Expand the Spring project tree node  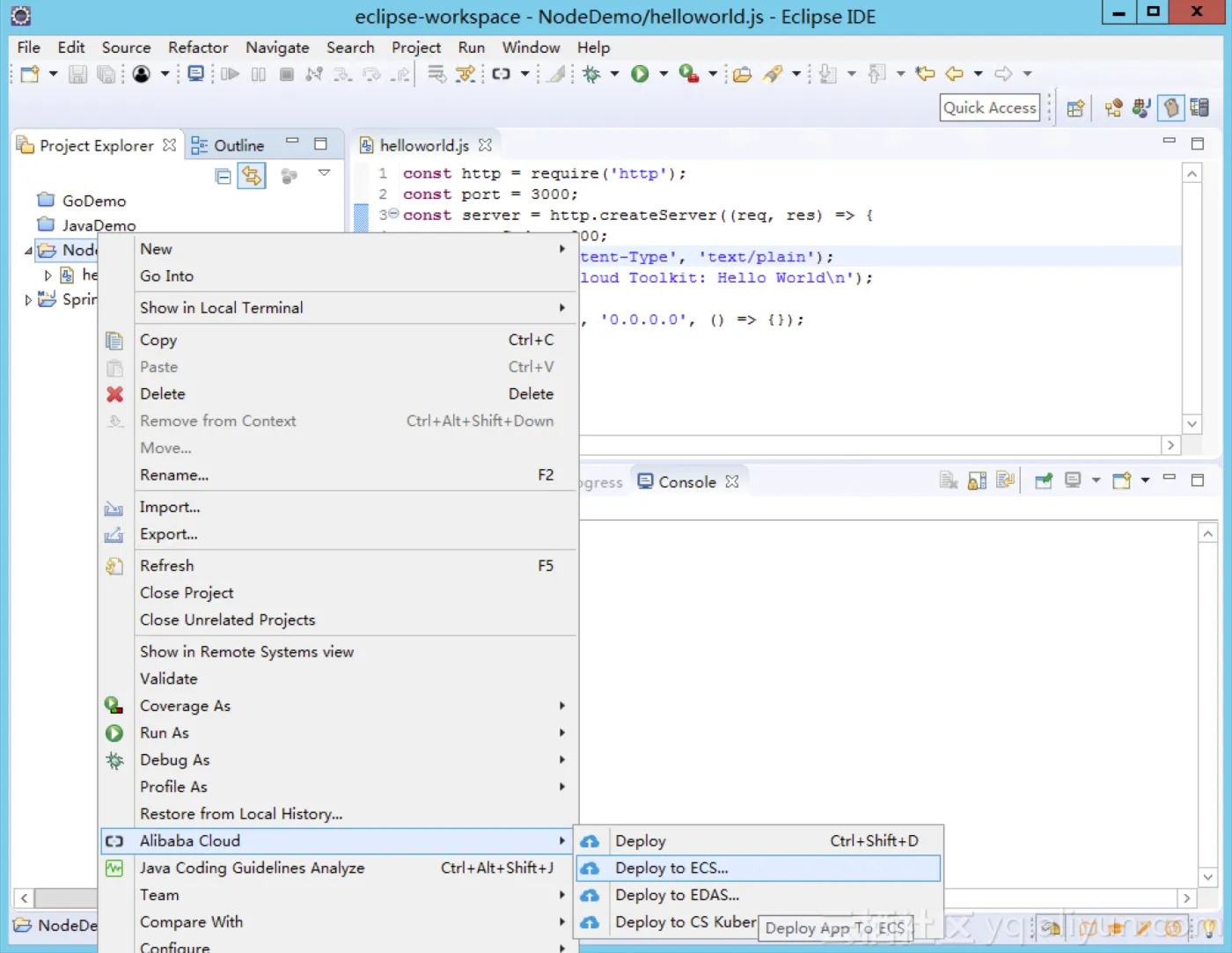click(x=28, y=300)
